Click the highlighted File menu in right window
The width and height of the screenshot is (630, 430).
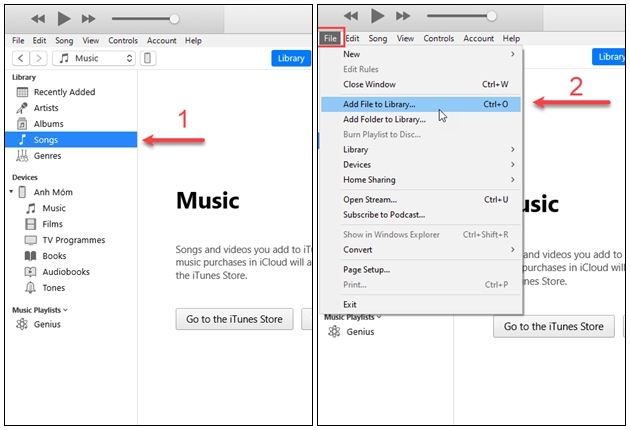(330, 38)
